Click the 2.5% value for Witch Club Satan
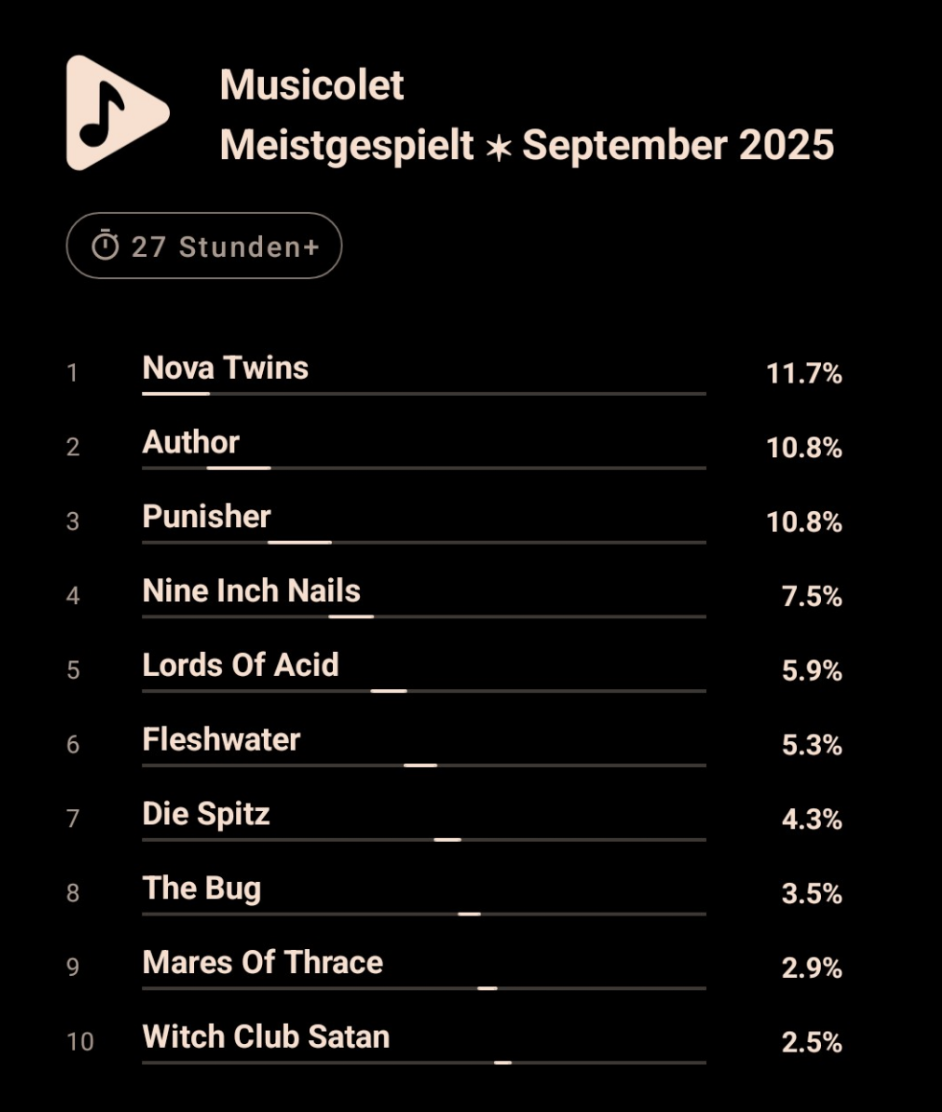 (811, 1043)
